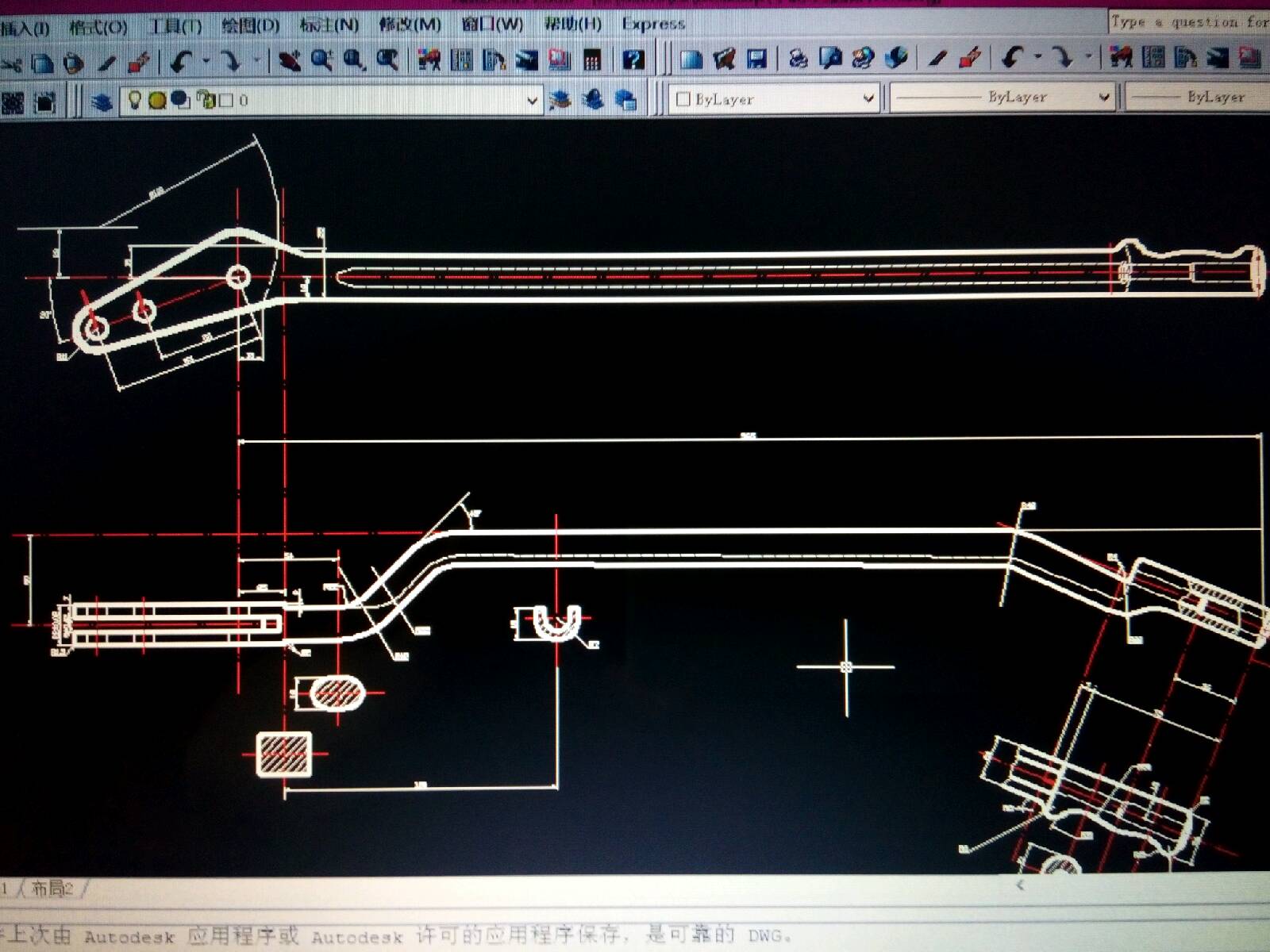Click the Zoom Previous icon
The height and width of the screenshot is (952, 1270).
(x=387, y=61)
